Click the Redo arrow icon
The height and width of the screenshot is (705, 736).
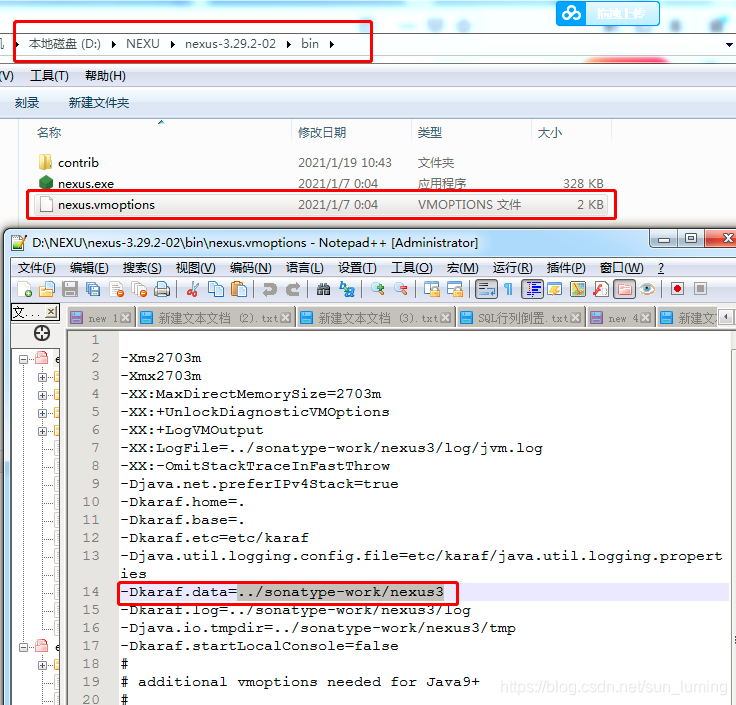pyautogui.click(x=293, y=289)
